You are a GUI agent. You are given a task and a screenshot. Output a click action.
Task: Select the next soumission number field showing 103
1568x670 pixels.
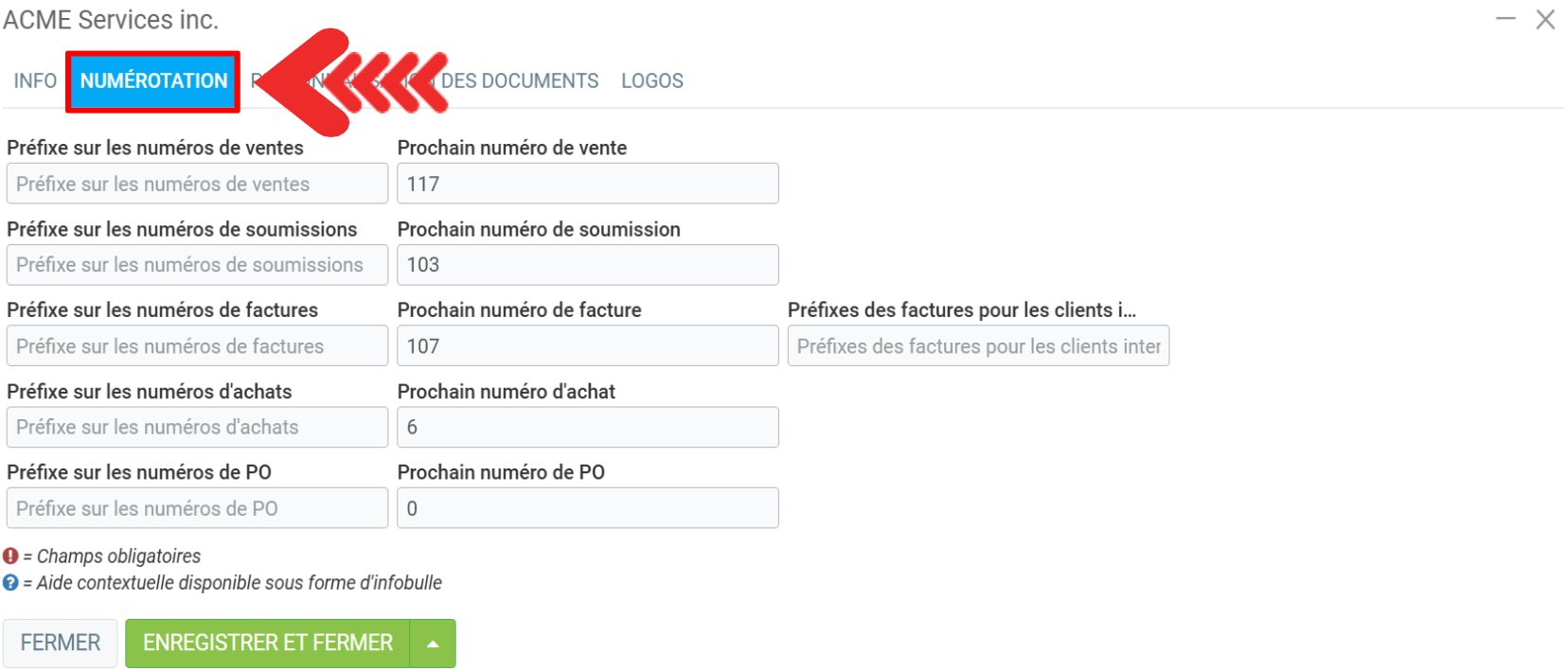click(x=587, y=265)
